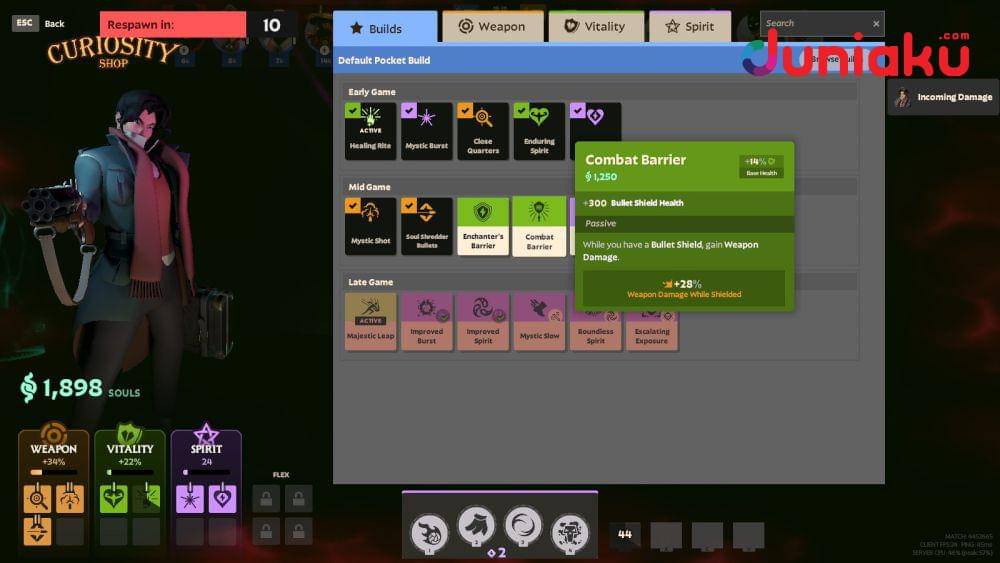The image size is (1000, 563).
Task: Click the Incoming Damage button
Action: [944, 97]
